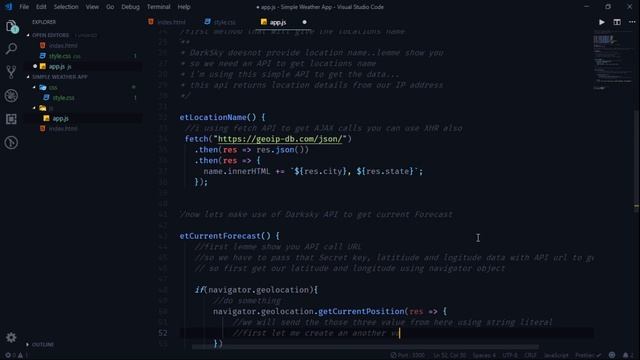Open the View menu
640x360 pixels.
pos(92,7)
